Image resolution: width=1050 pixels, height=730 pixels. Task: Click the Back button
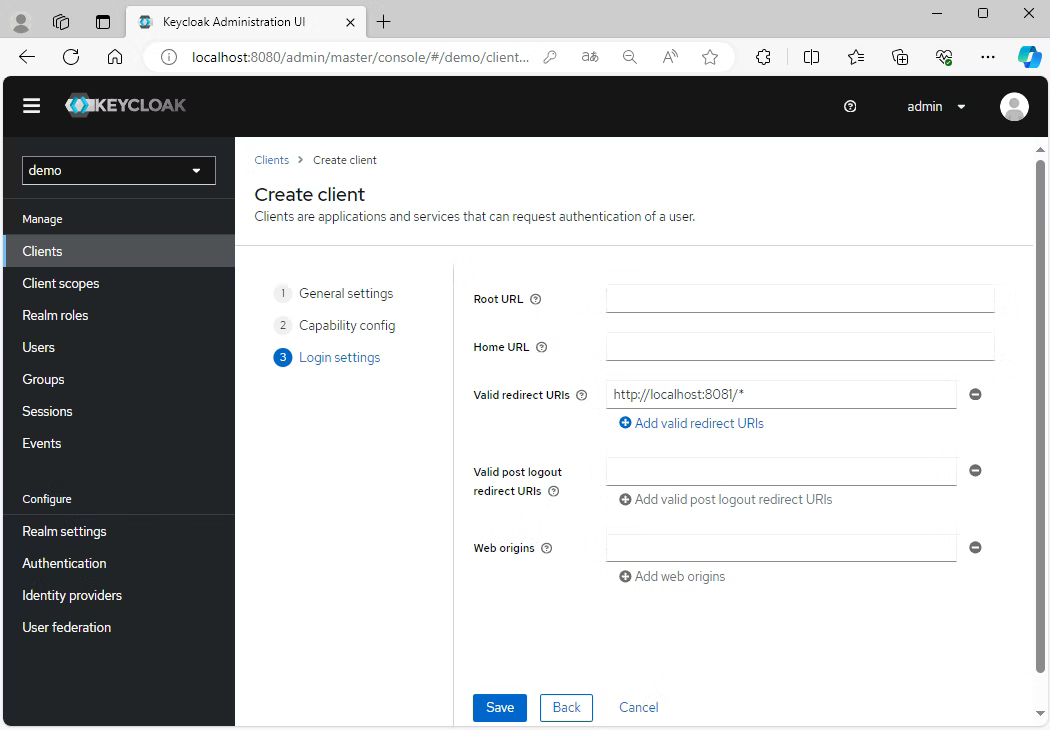(x=566, y=707)
